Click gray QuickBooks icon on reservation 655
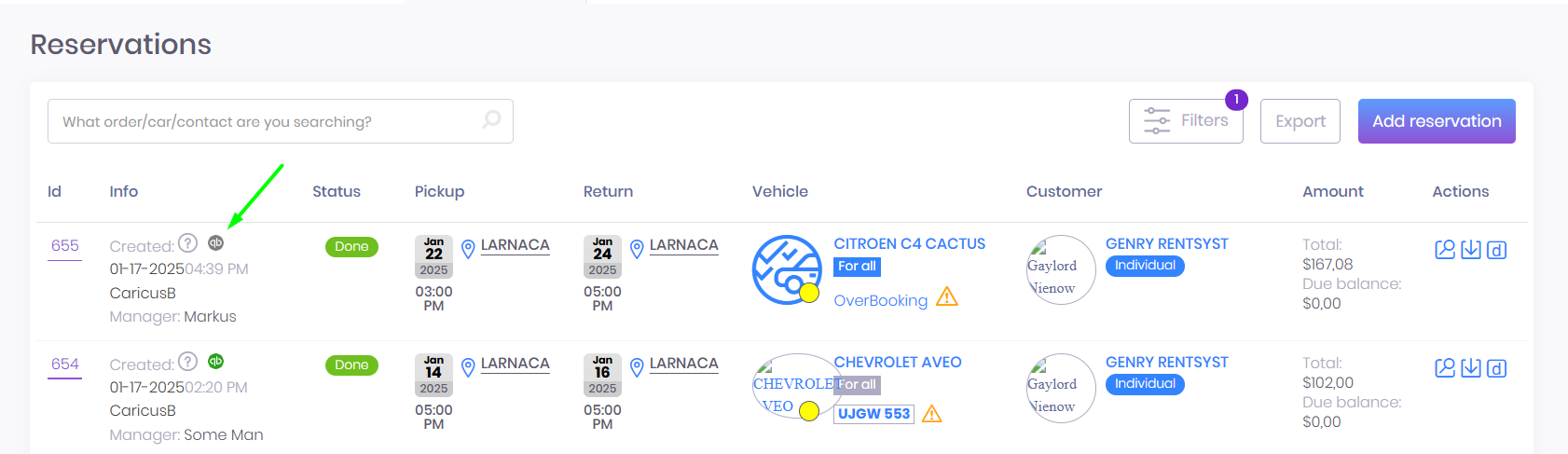 (215, 242)
